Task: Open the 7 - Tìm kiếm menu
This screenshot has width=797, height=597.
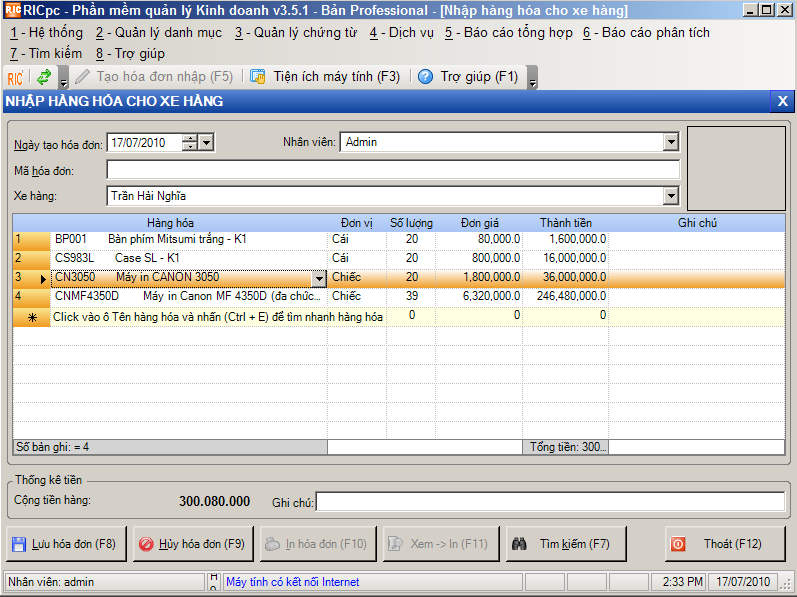Action: [x=45, y=53]
